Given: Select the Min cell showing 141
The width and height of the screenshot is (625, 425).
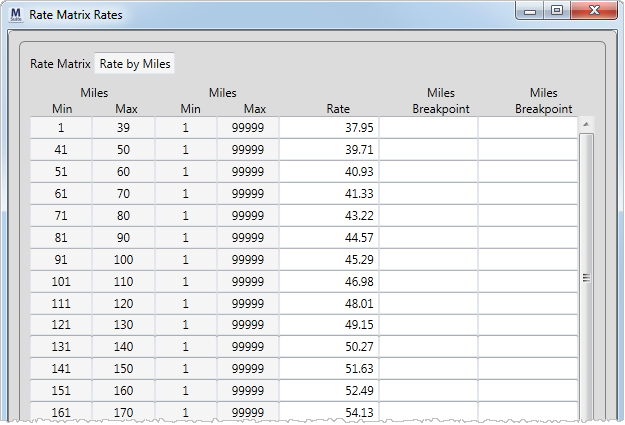Looking at the screenshot, I should [x=61, y=368].
